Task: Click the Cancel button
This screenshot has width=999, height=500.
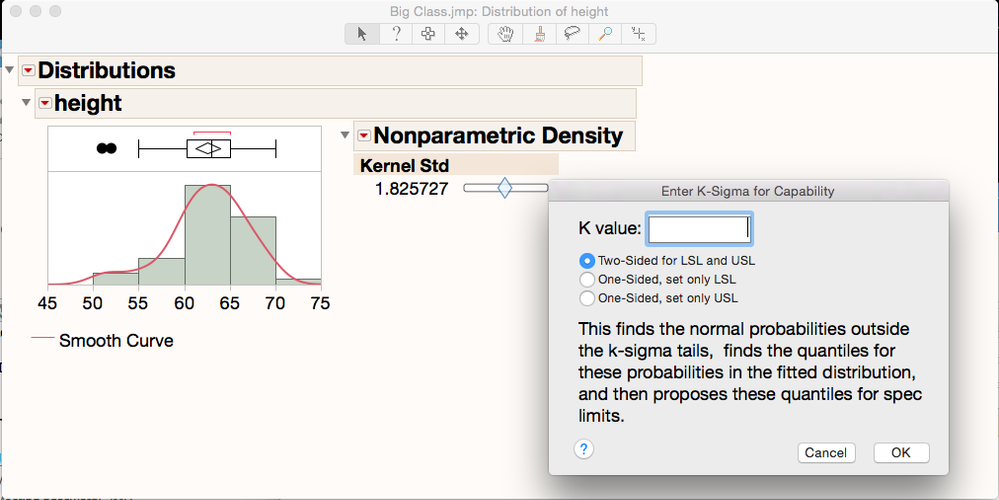Action: [x=826, y=453]
